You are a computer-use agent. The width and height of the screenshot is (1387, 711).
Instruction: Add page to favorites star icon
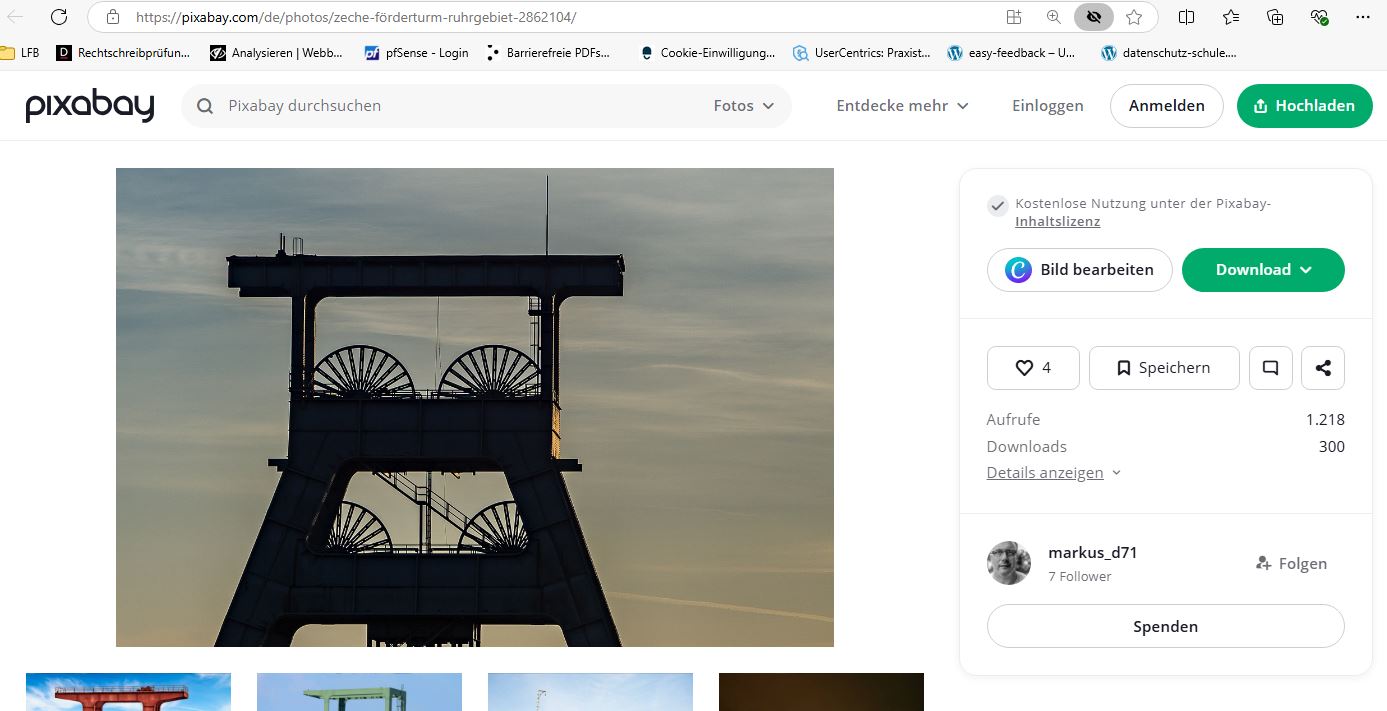click(1134, 17)
